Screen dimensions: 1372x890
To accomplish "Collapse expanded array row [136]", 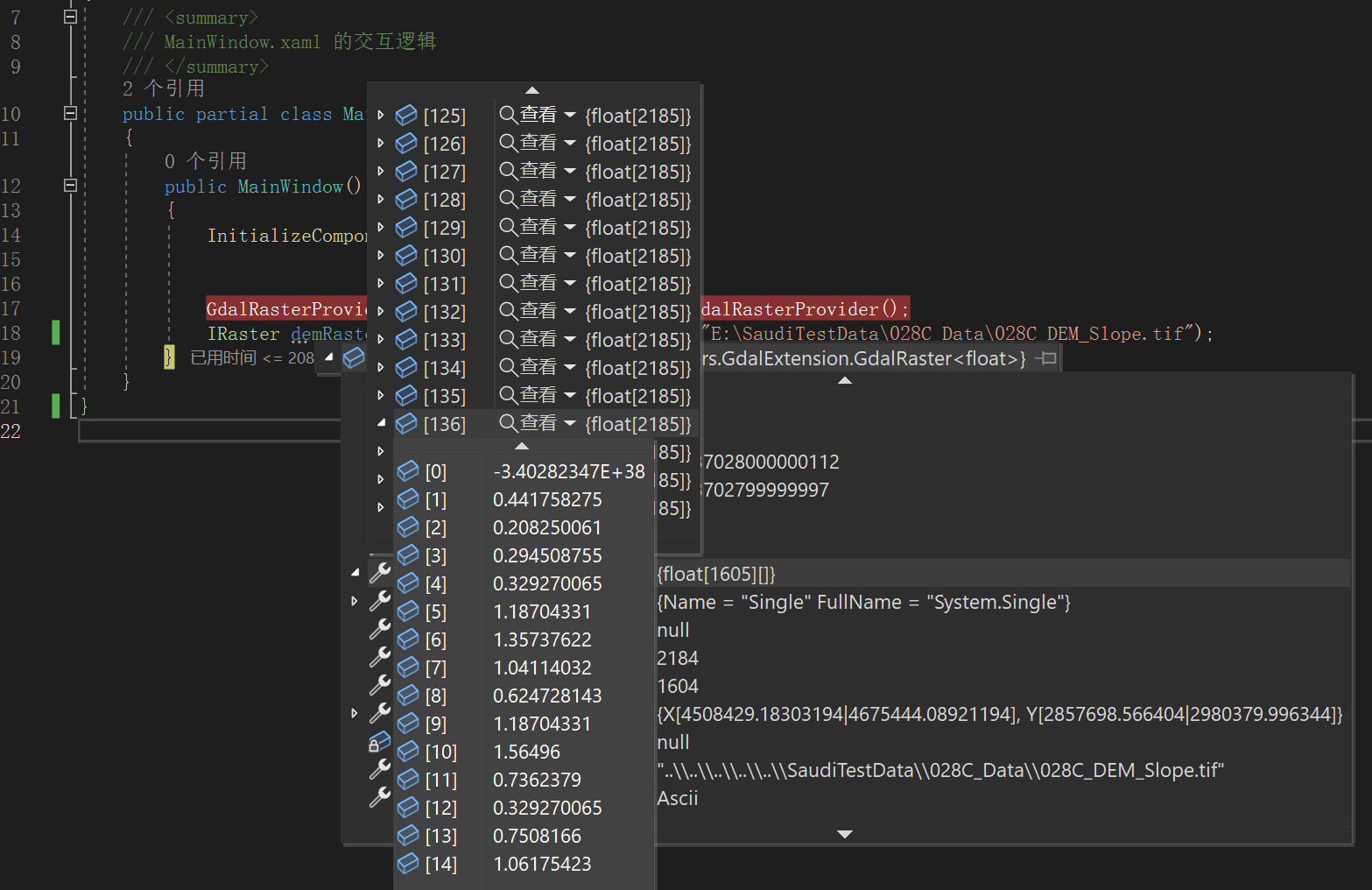I will 382,423.
